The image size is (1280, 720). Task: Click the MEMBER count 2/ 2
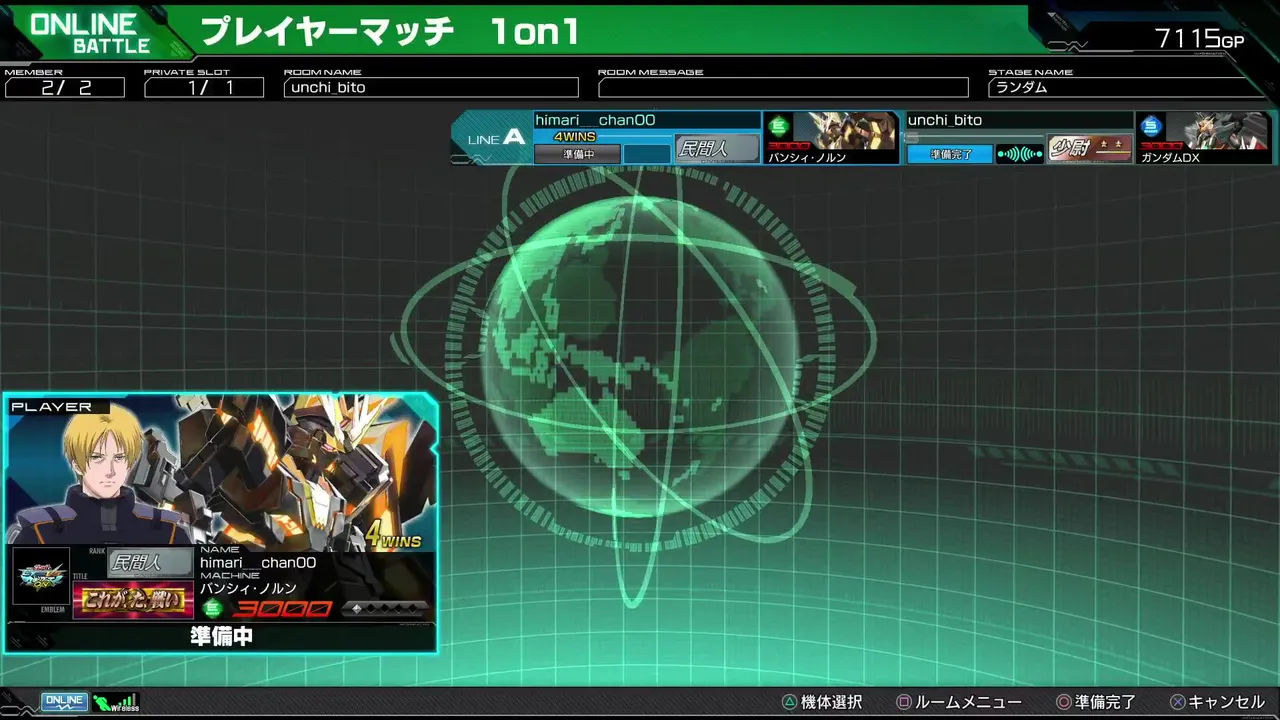(65, 88)
